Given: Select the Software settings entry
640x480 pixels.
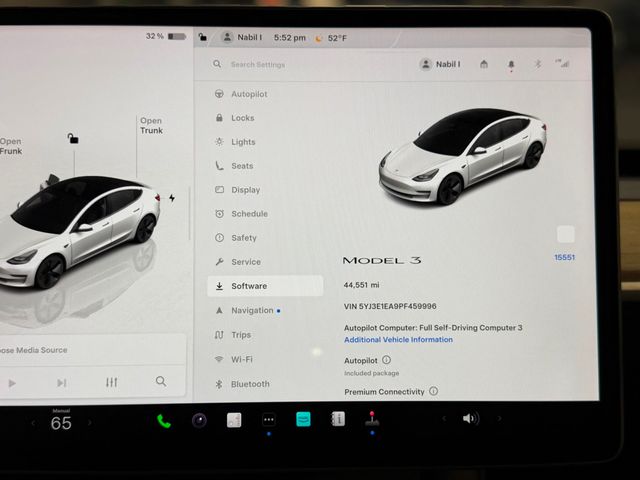Looking at the screenshot, I should (x=265, y=286).
